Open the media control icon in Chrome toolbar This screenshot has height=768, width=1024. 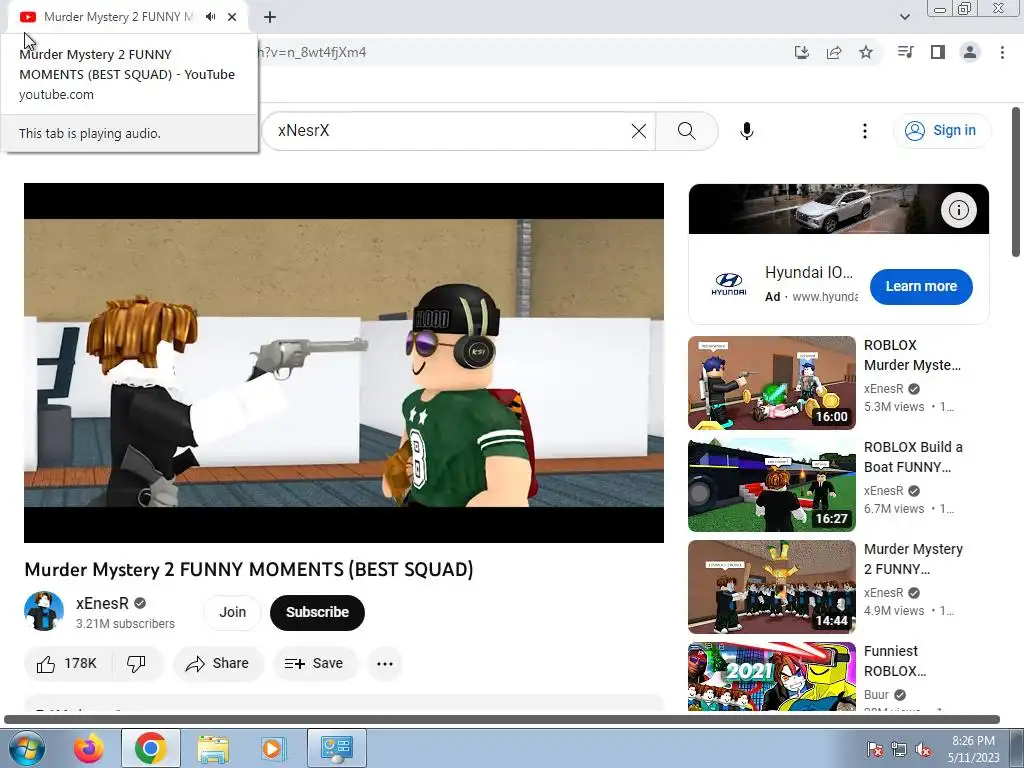(905, 52)
